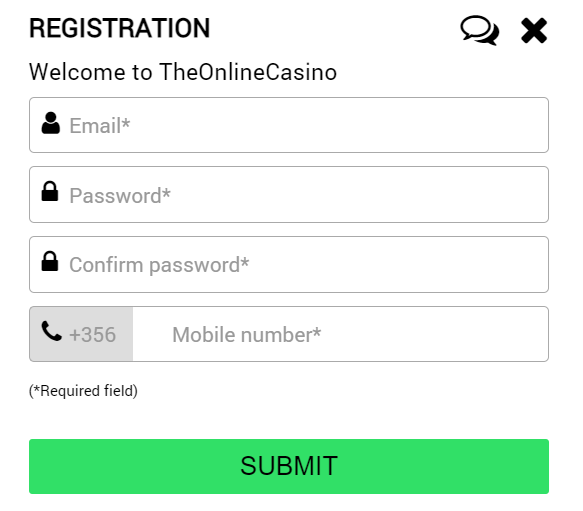Focus the Password input field
583x511 pixels.
tap(289, 195)
